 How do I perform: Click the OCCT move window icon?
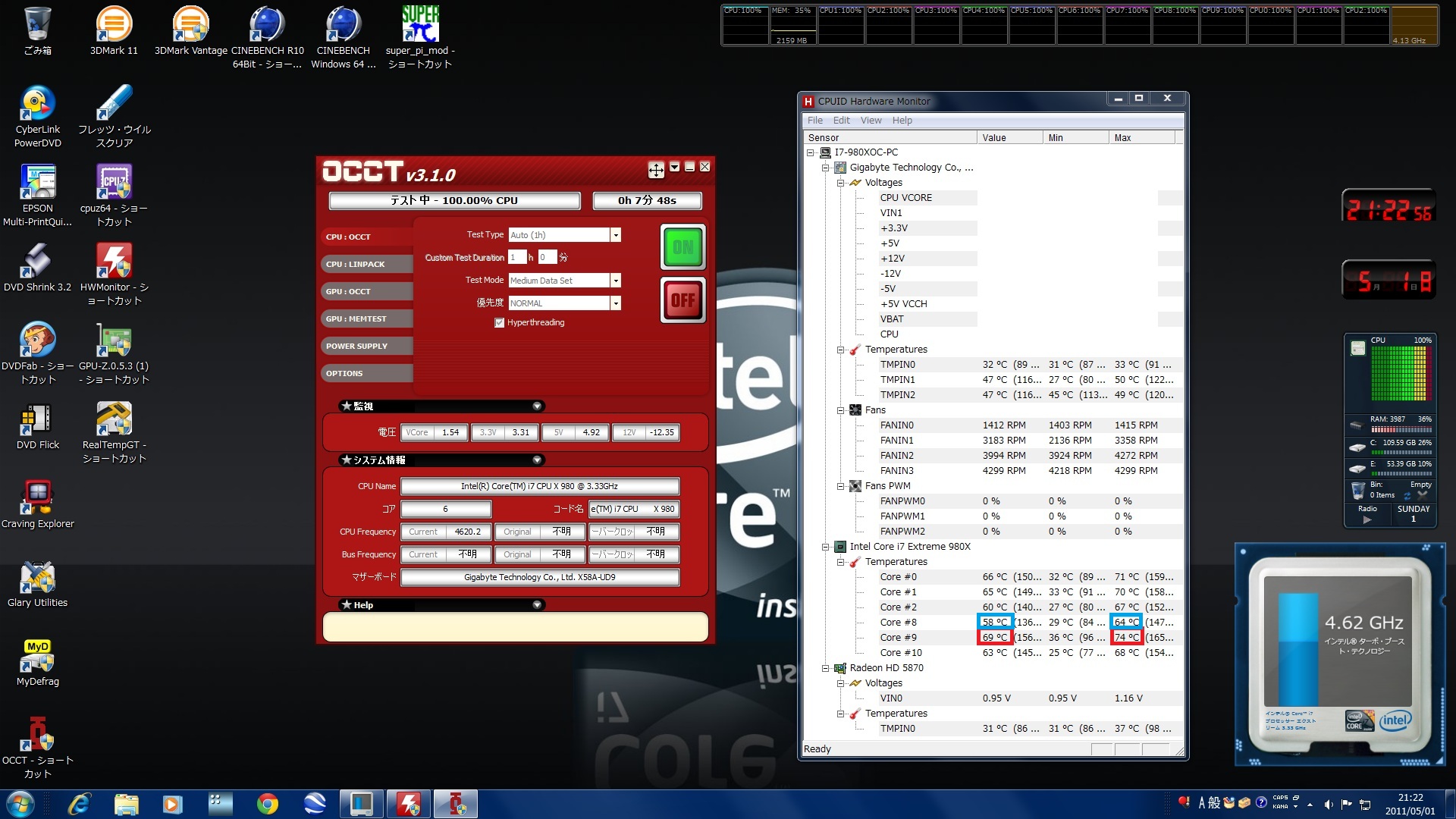point(656,170)
